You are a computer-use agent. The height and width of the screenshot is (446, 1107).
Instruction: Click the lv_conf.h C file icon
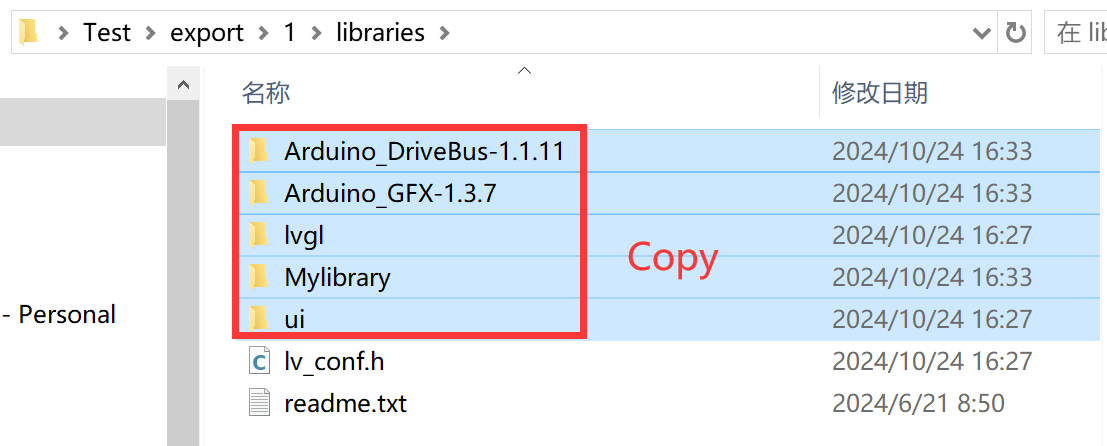259,361
